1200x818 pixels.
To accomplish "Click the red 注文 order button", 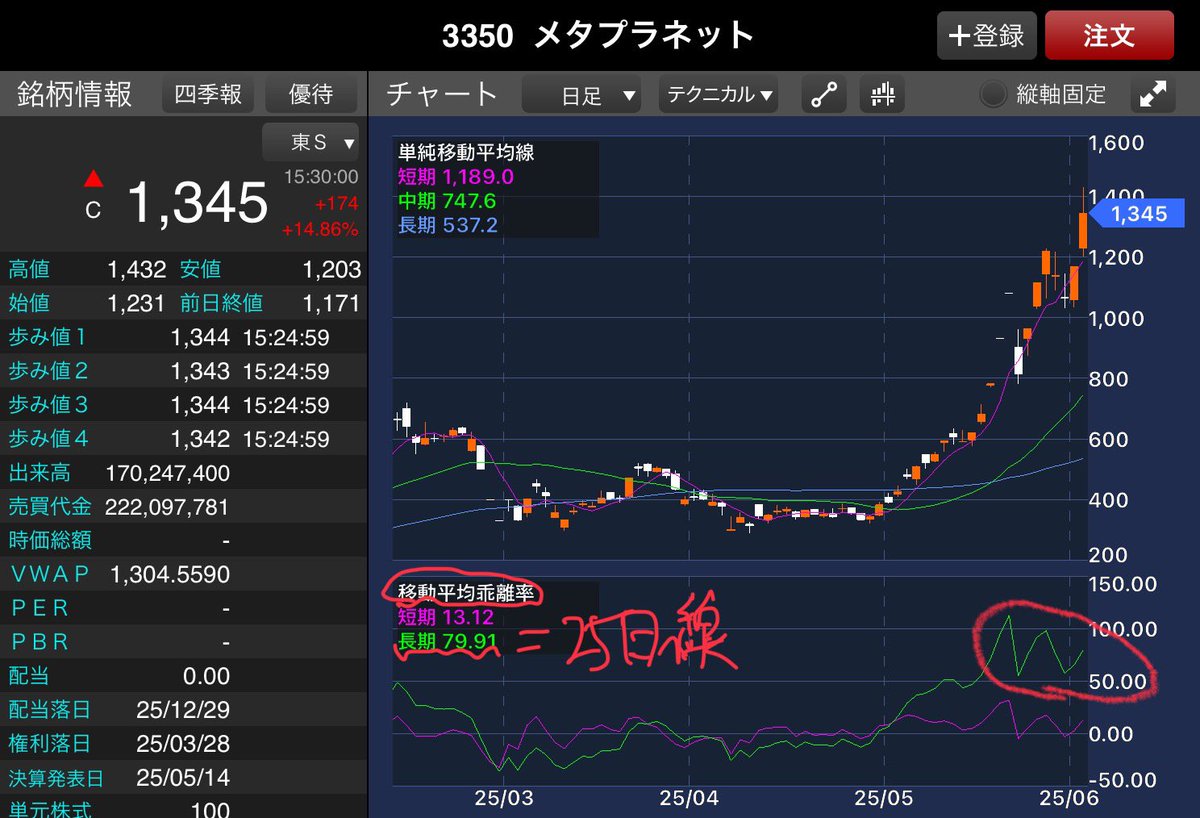I will 1109,35.
